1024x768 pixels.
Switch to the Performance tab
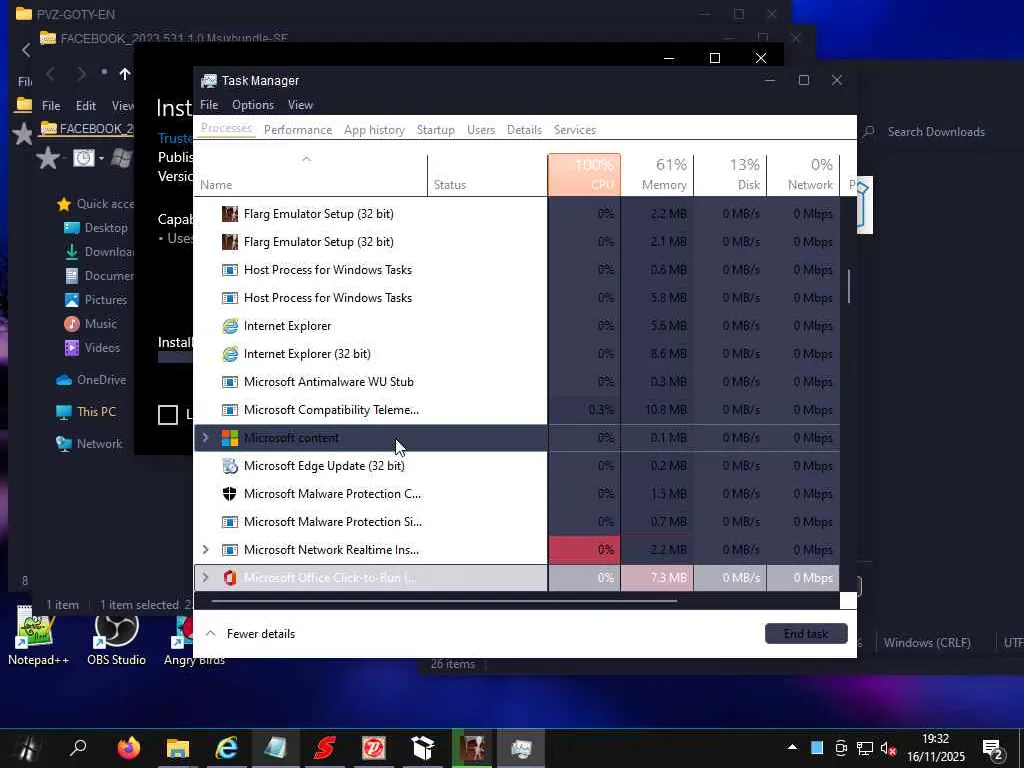click(298, 130)
